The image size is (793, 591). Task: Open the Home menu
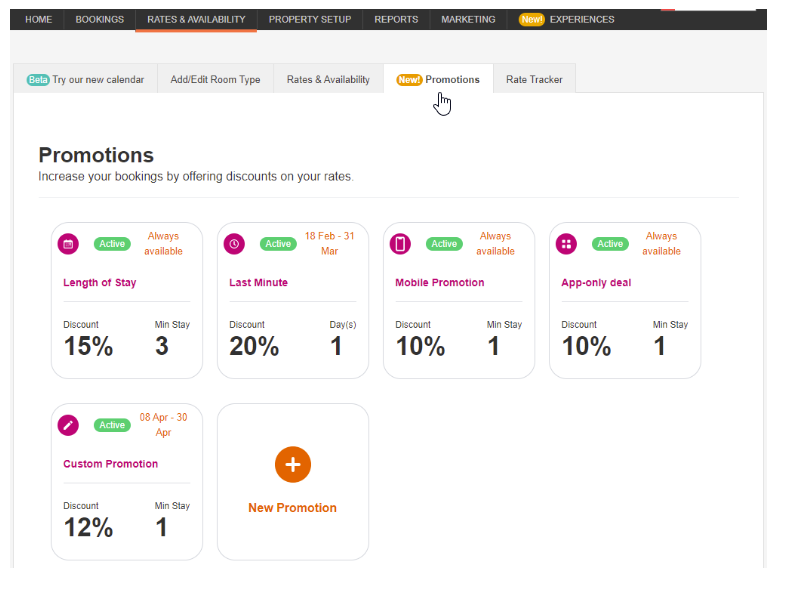click(38, 20)
